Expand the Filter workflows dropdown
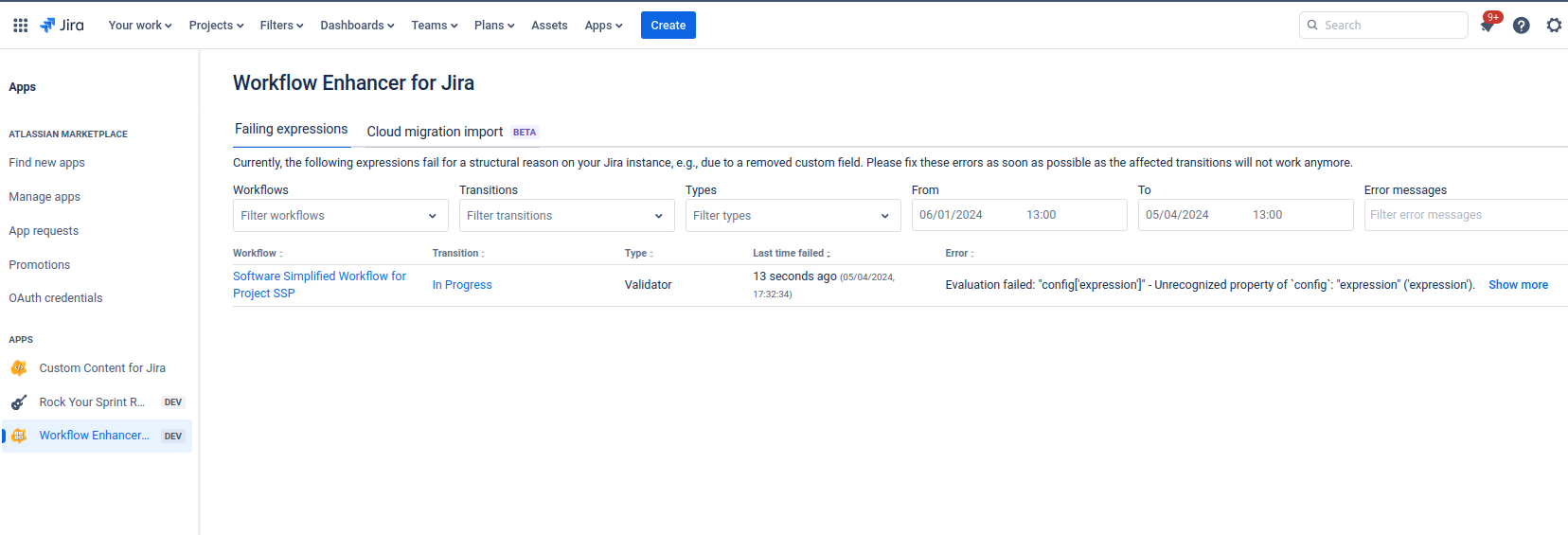 (340, 216)
